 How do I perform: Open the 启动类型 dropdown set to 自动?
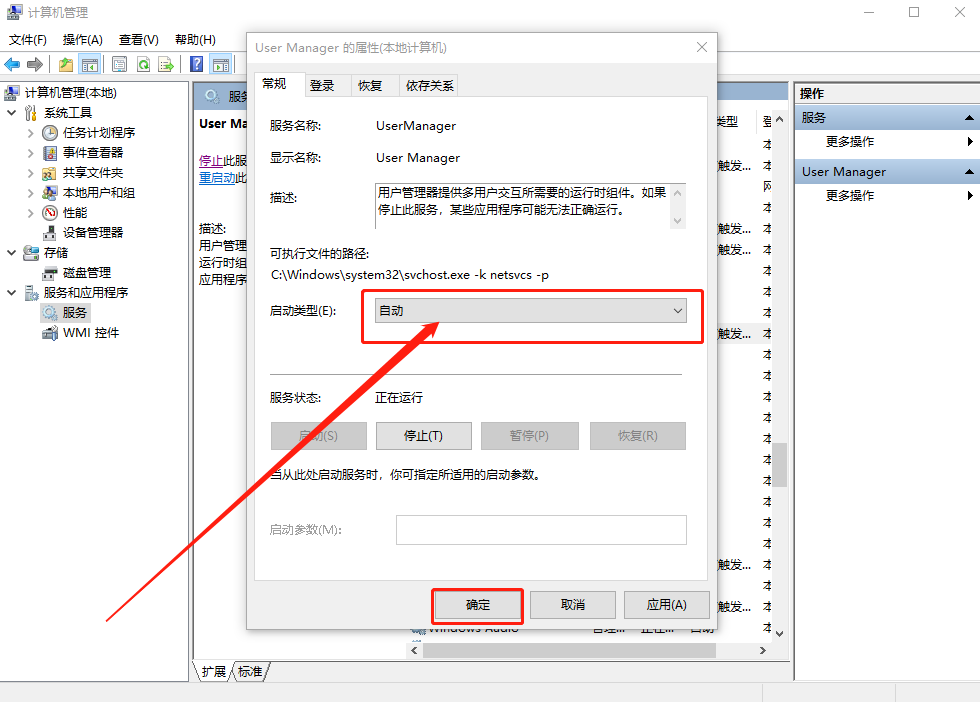point(531,311)
